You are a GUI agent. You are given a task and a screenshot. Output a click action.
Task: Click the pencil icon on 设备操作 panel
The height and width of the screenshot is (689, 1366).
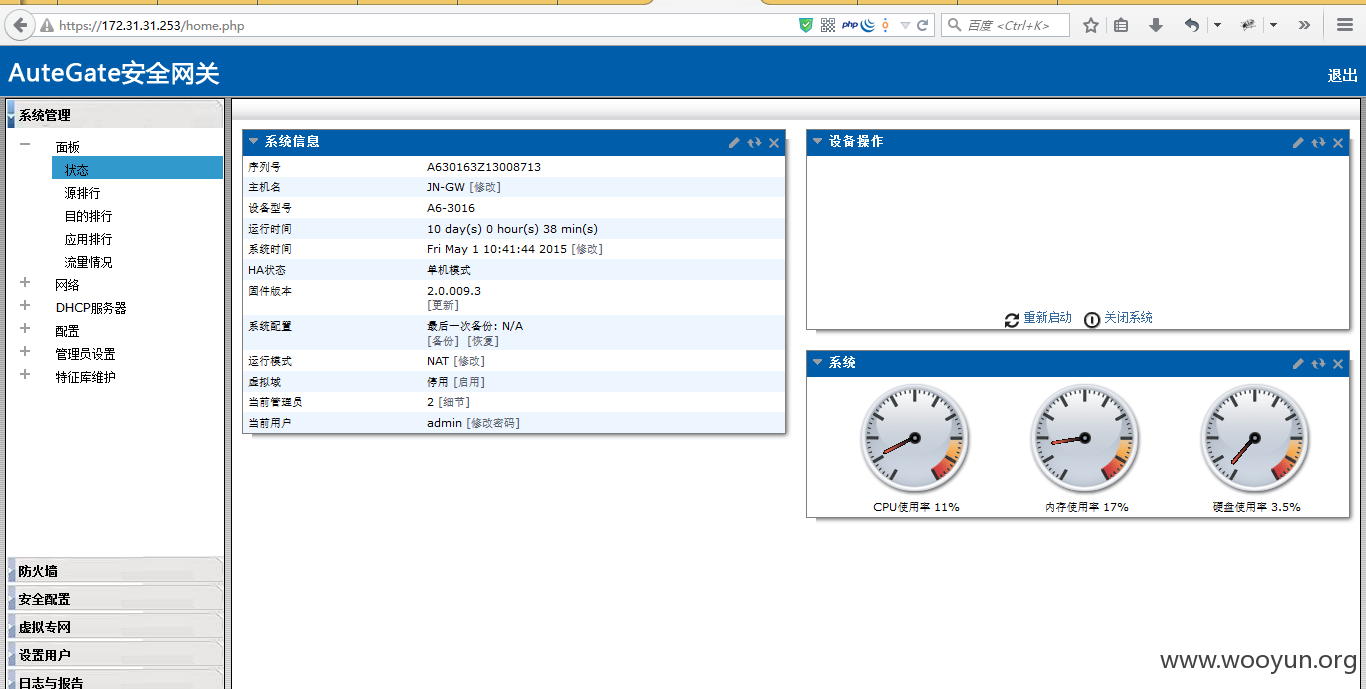1298,143
